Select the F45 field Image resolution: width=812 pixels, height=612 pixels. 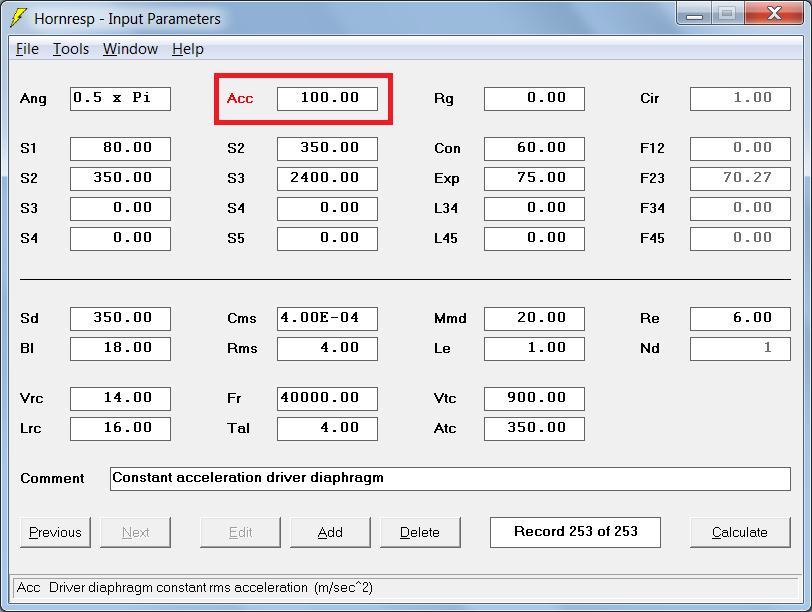(741, 239)
